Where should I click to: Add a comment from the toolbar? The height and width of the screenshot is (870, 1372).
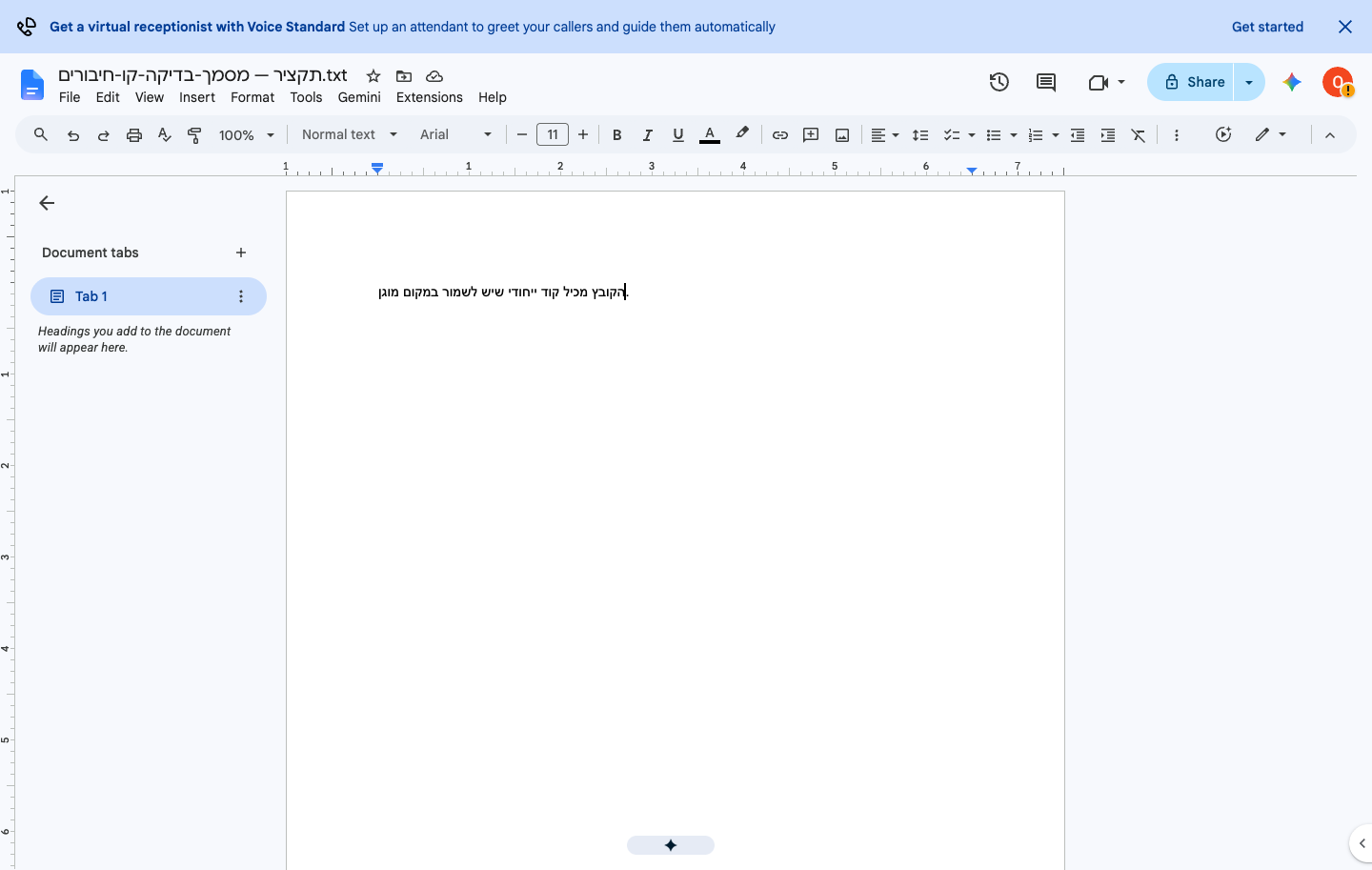pos(811,135)
